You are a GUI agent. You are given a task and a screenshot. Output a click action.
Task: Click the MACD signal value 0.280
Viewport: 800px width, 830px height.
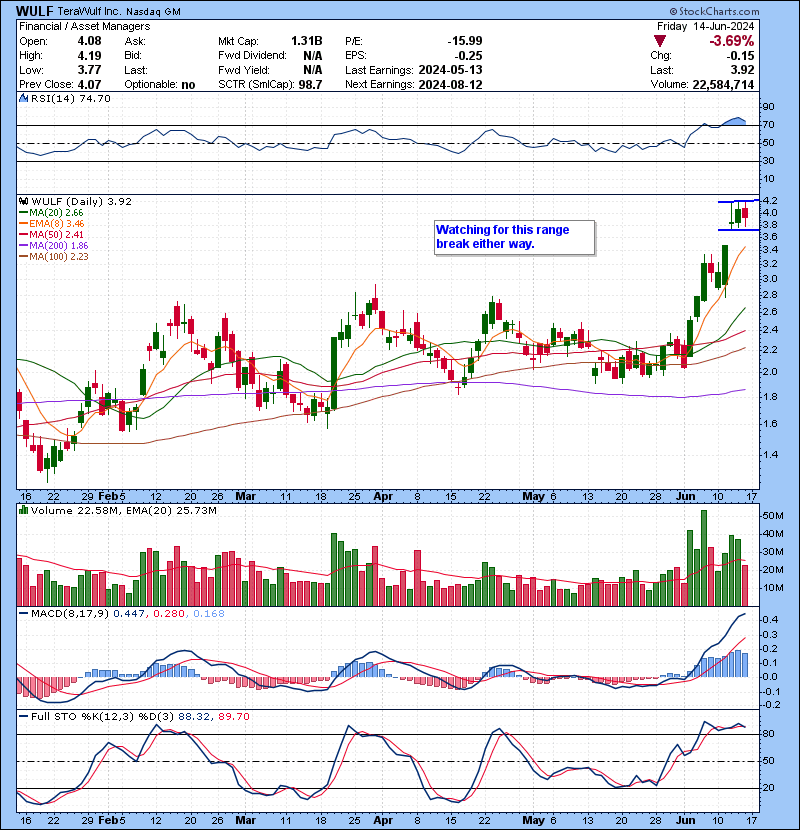click(168, 614)
